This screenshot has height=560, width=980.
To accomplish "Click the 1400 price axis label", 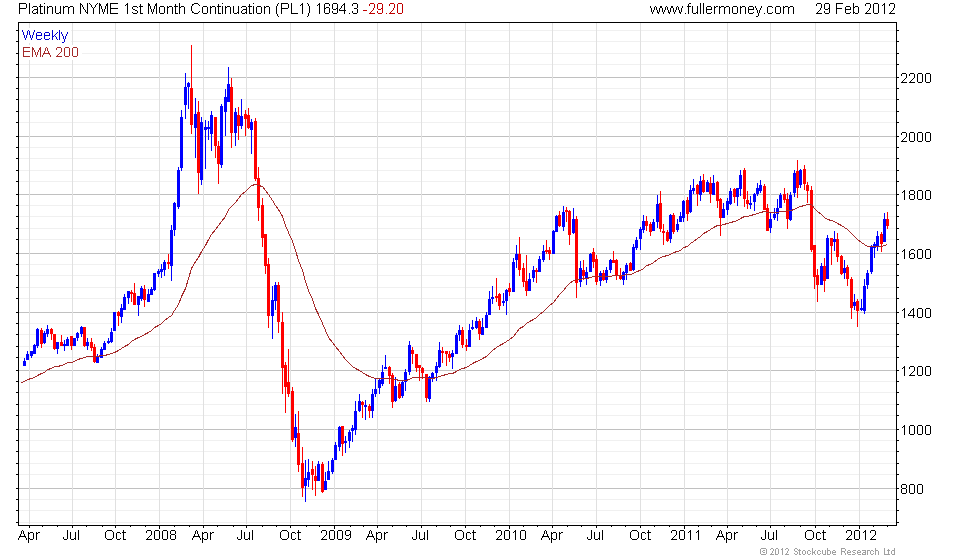I will [x=916, y=312].
